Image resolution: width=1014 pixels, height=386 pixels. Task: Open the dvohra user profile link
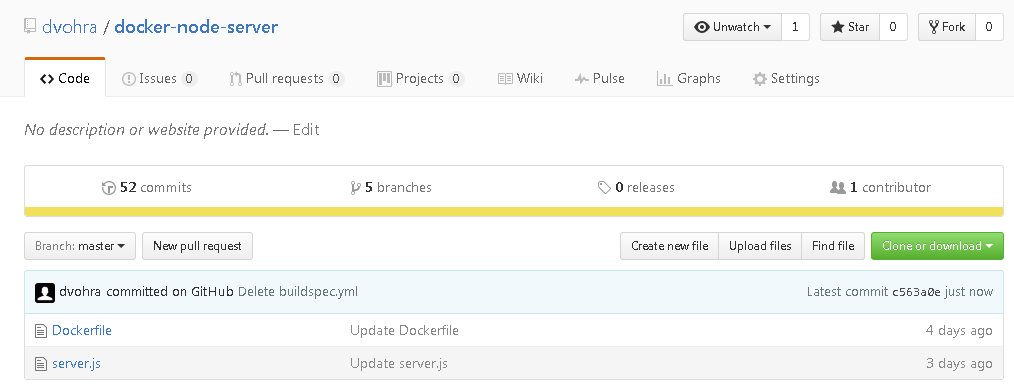[69, 27]
